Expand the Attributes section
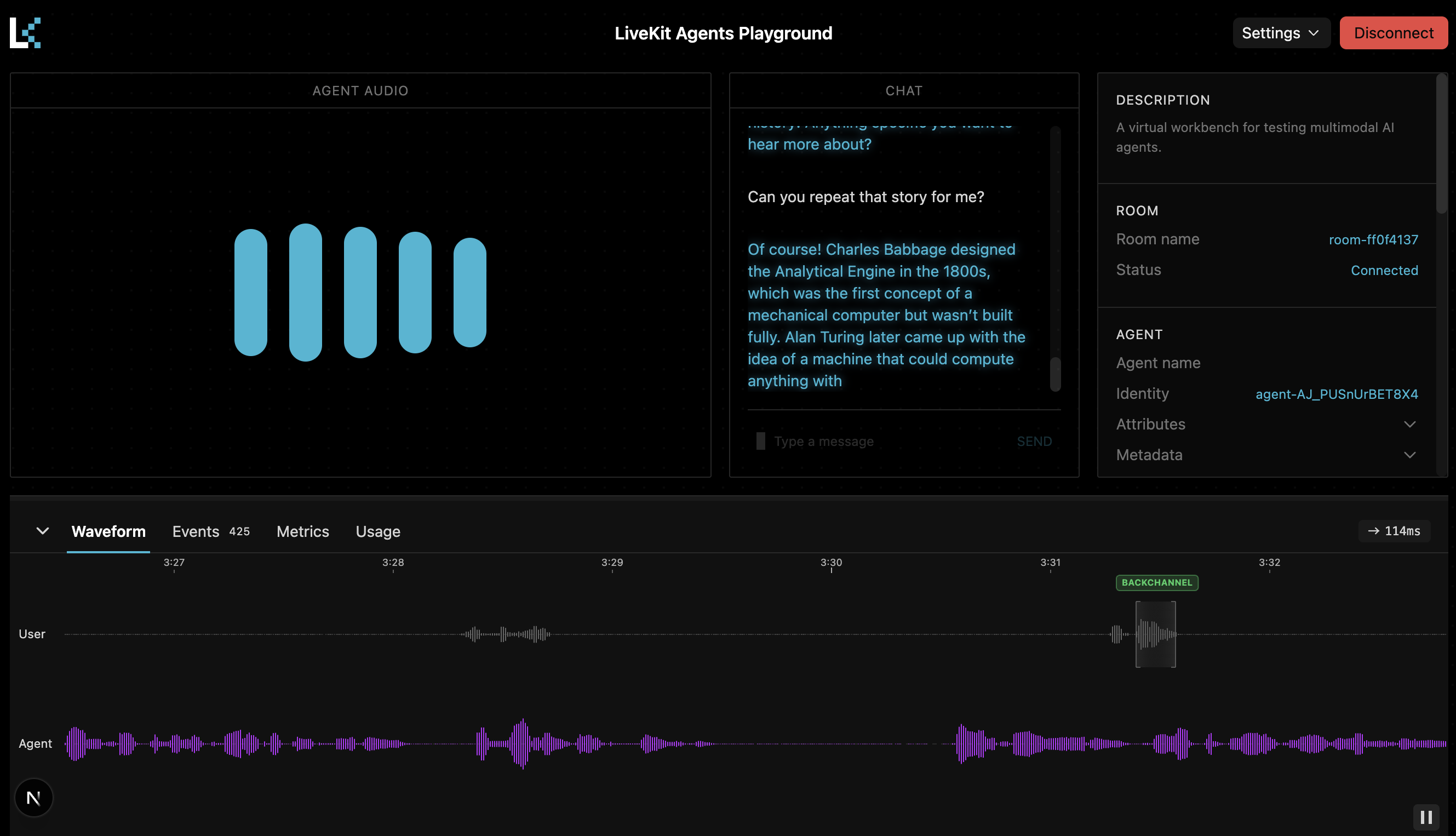The width and height of the screenshot is (1456, 836). [1409, 425]
